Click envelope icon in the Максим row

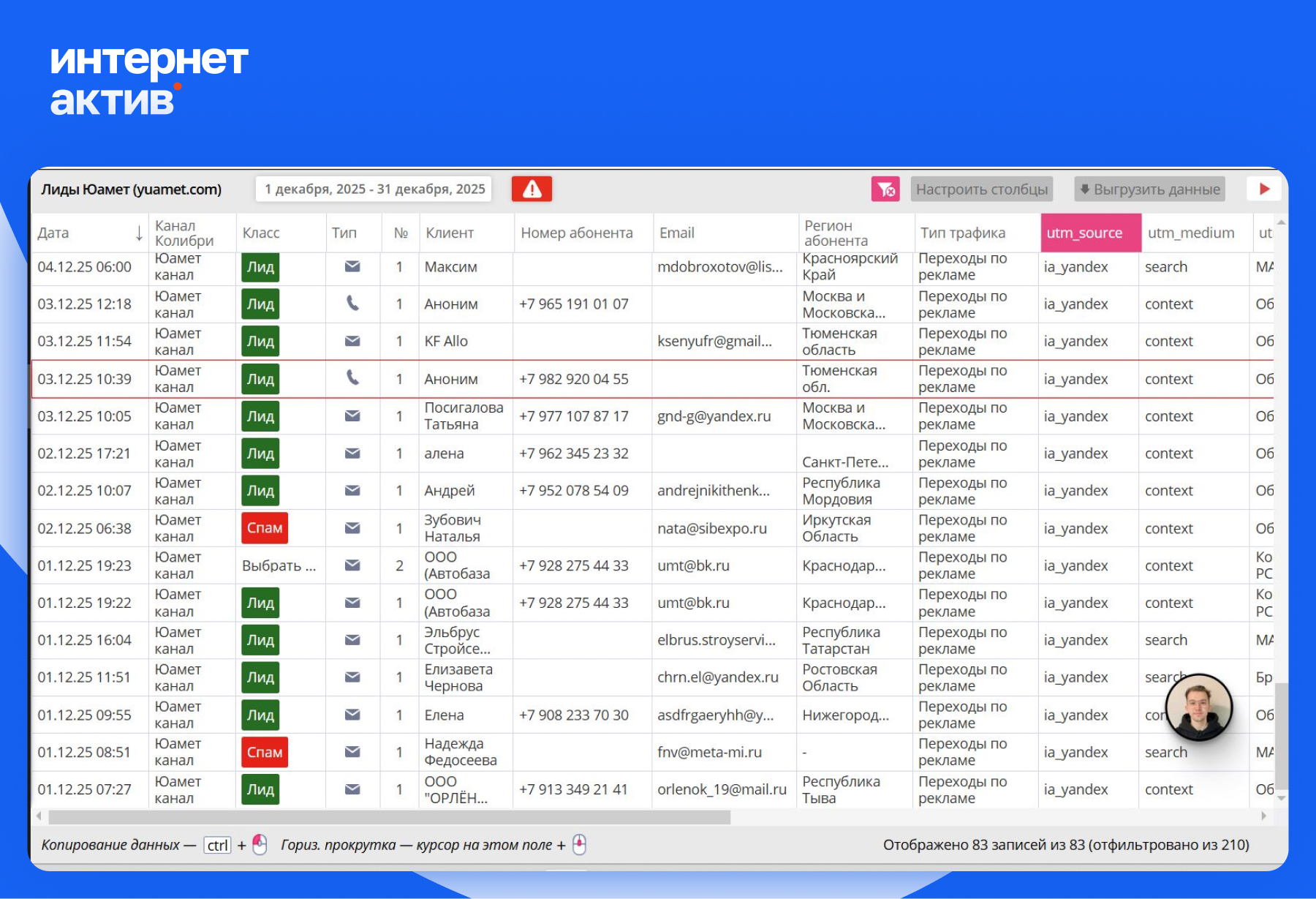click(352, 267)
